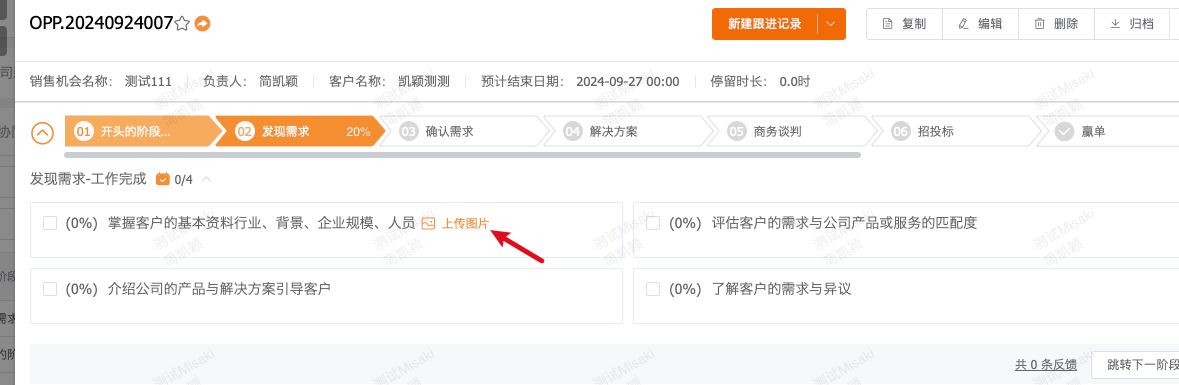Image resolution: width=1179 pixels, height=385 pixels.
Task: Select the 05 商务谈判 stage
Action: coord(787,131)
